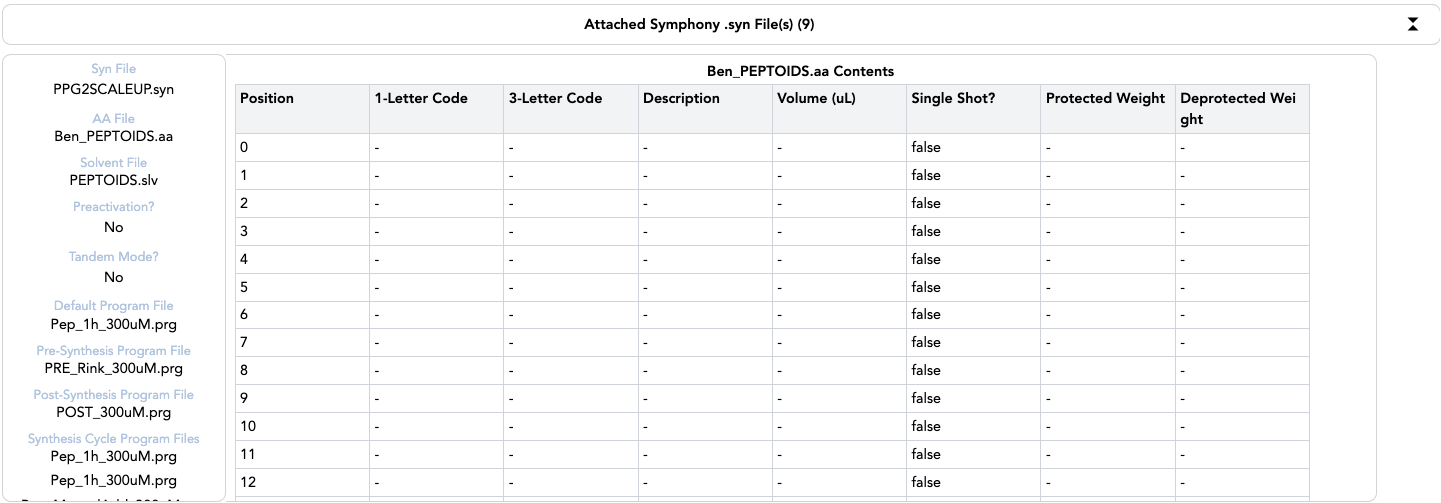This screenshot has height=503, width=1441.
Task: Click the Volume (uL) column header
Action: click(816, 98)
